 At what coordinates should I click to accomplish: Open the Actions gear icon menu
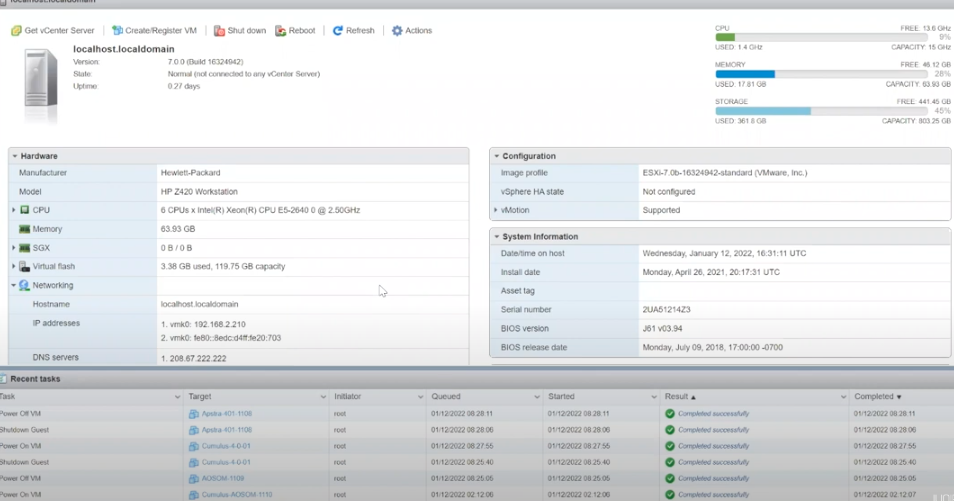click(x=397, y=31)
